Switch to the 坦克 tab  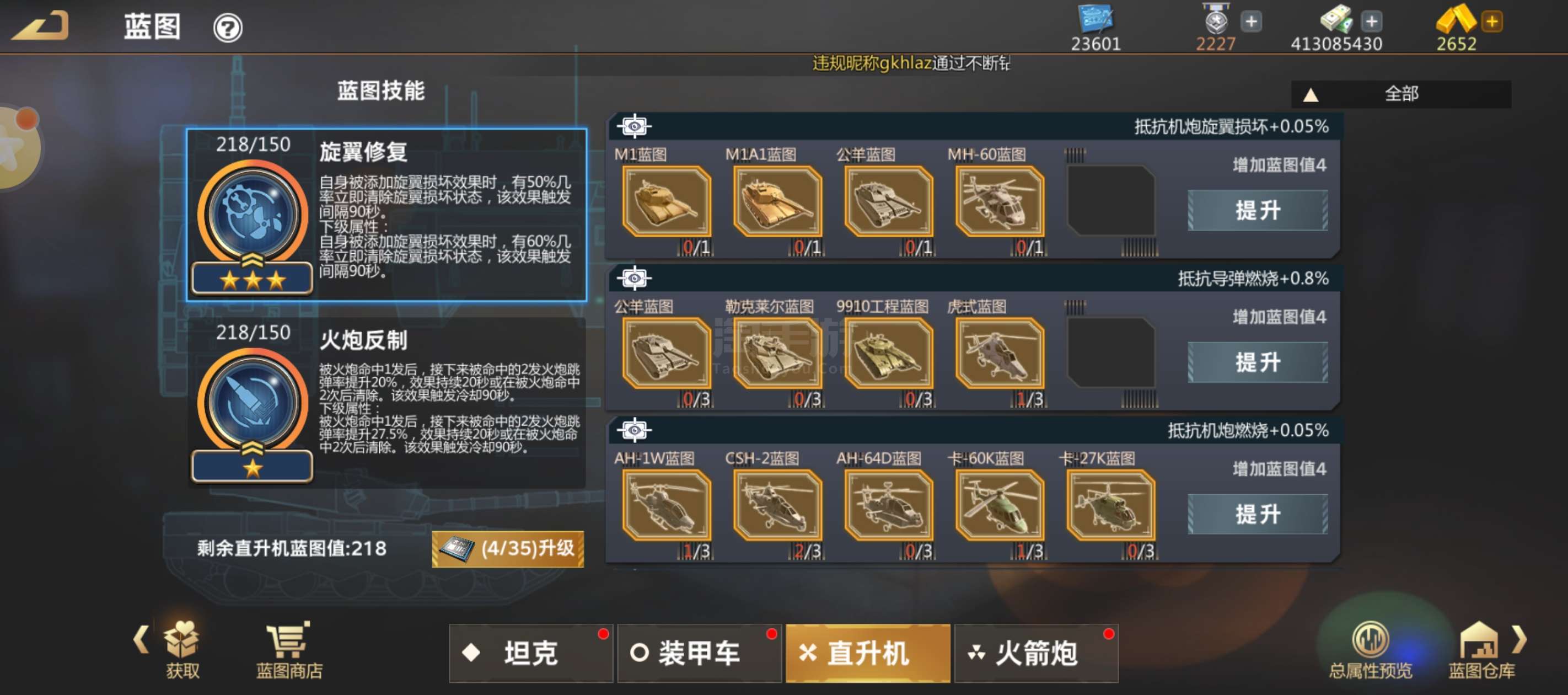pos(531,653)
